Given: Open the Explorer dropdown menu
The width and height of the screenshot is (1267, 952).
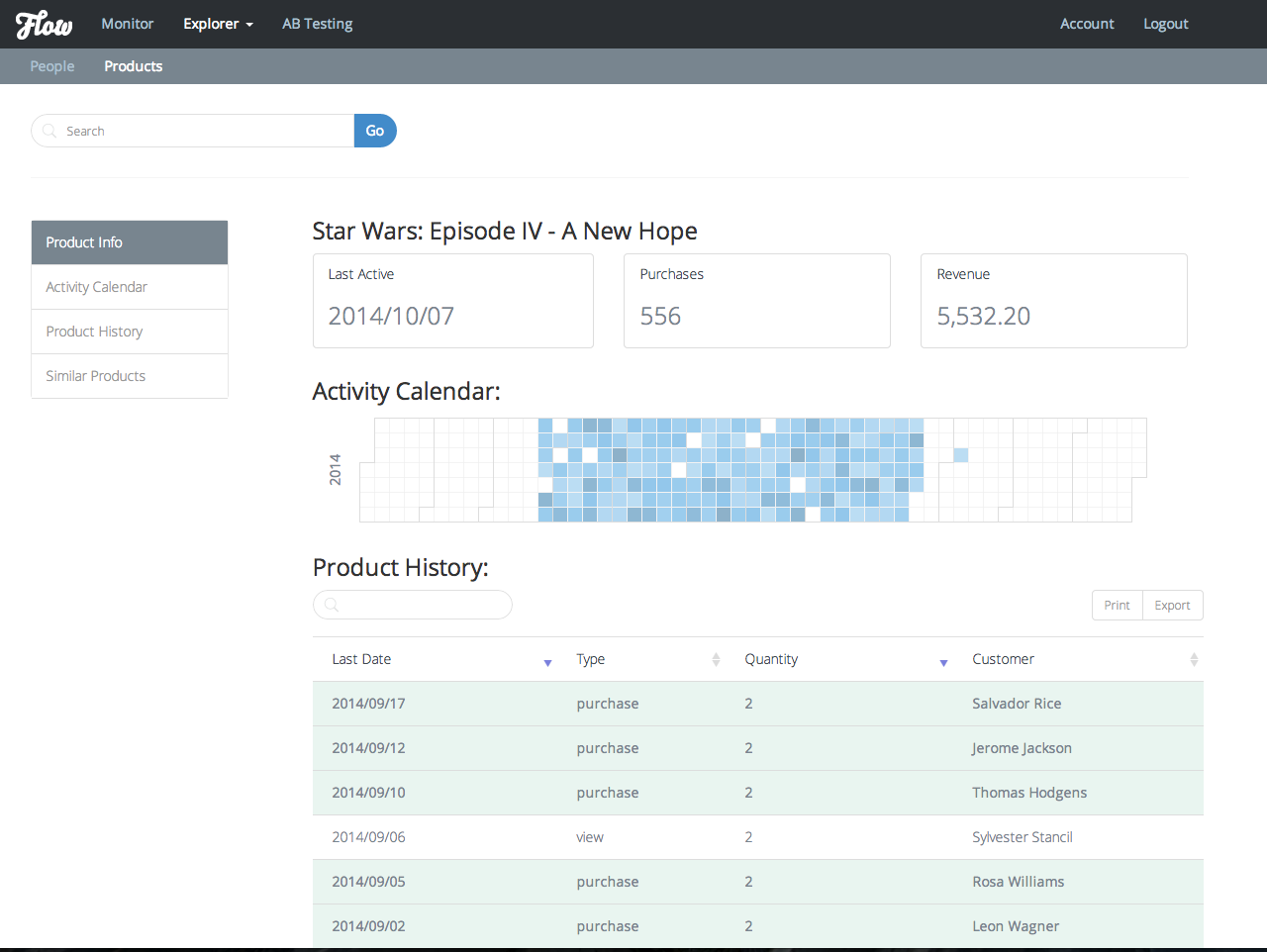Looking at the screenshot, I should coord(218,24).
